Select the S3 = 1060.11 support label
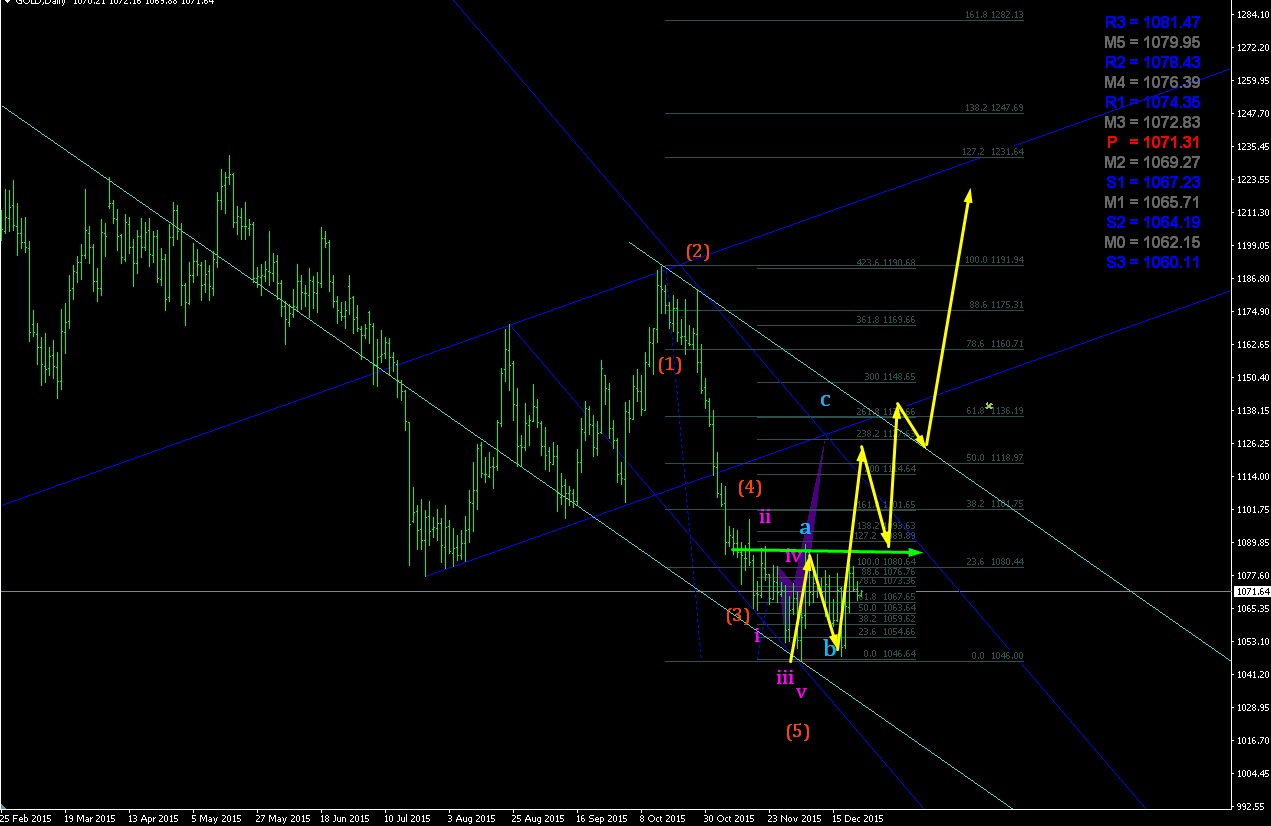Image resolution: width=1271 pixels, height=826 pixels. 1152,262
